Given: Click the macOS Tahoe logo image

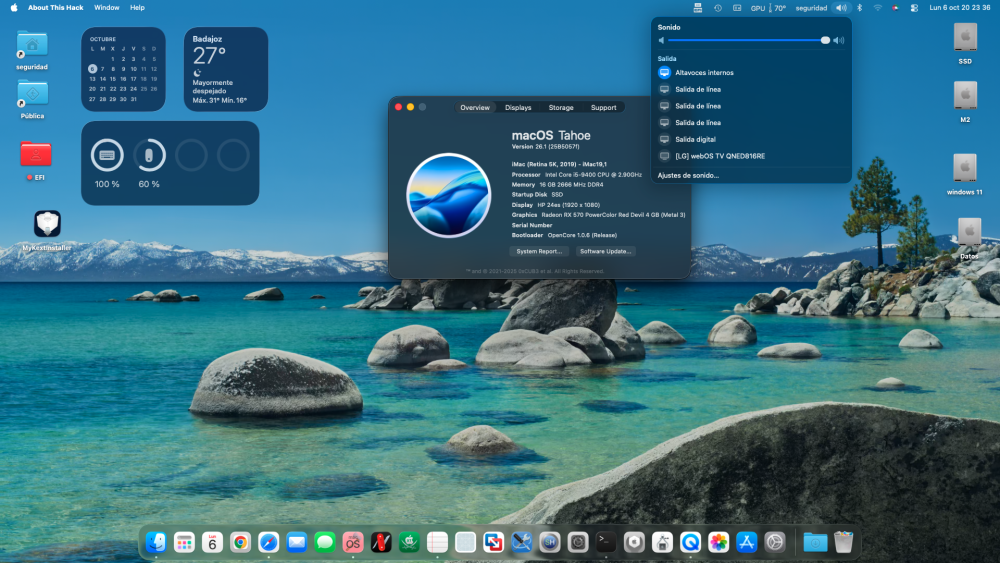Looking at the screenshot, I should click(449, 195).
